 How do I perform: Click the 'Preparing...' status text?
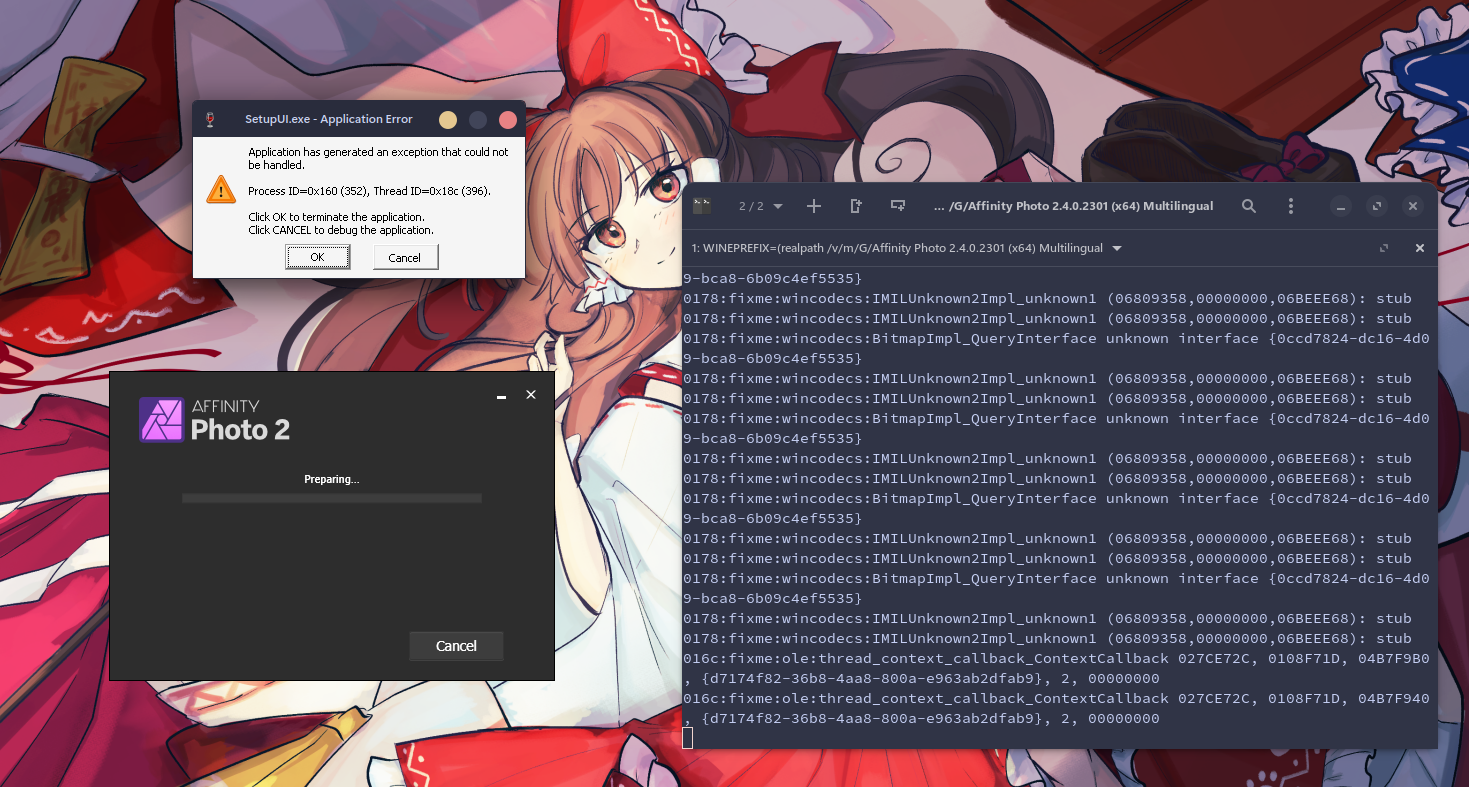click(x=332, y=480)
